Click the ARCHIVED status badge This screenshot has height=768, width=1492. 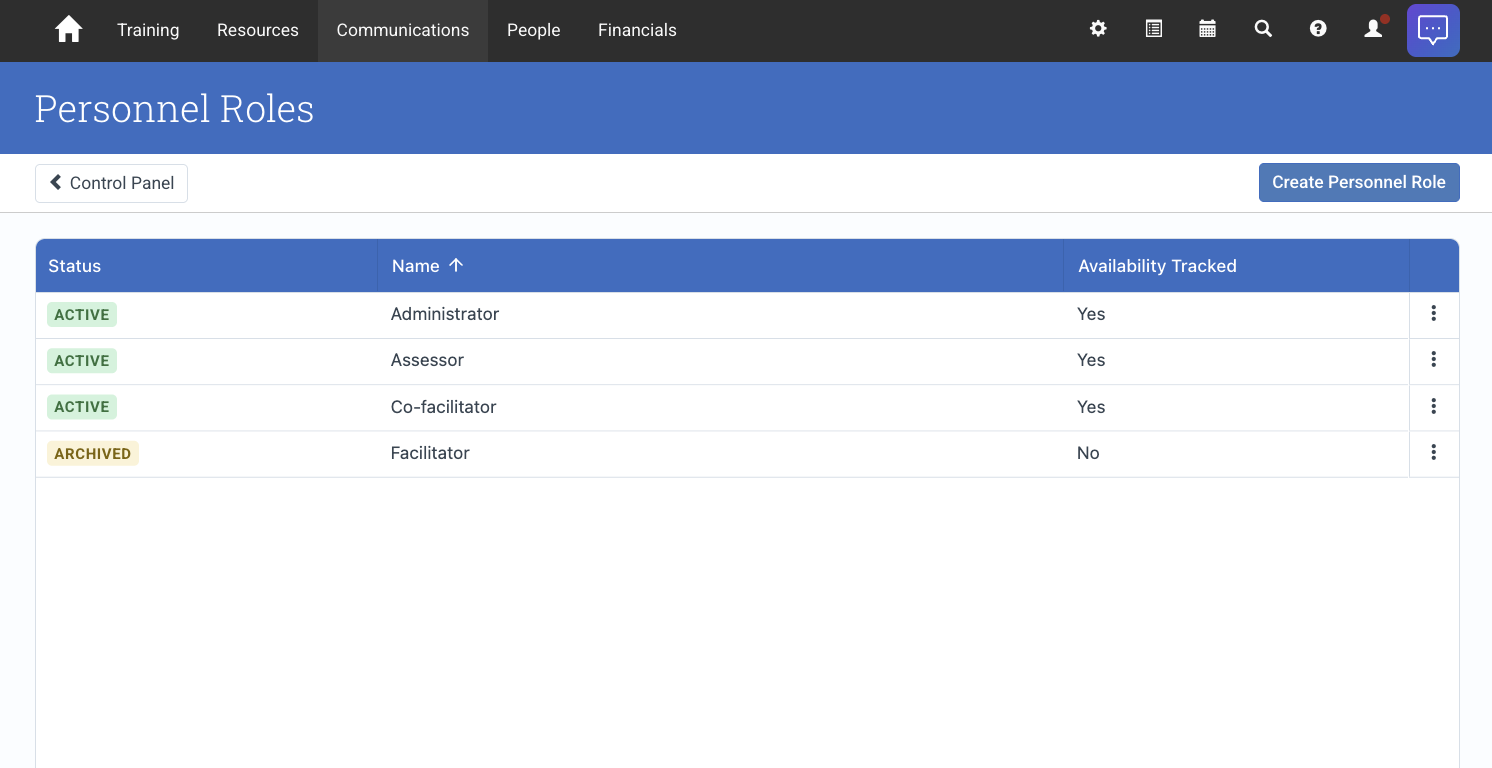[x=93, y=454]
